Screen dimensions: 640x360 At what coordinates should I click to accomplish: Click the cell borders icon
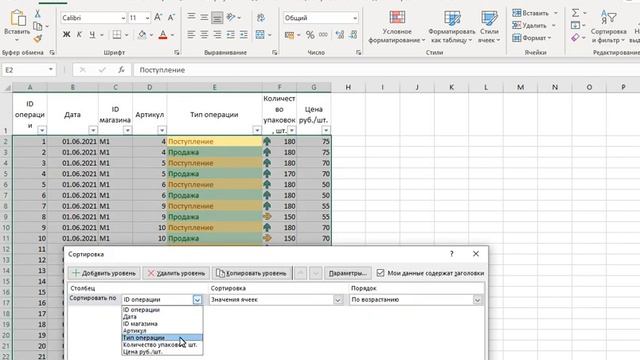117,35
